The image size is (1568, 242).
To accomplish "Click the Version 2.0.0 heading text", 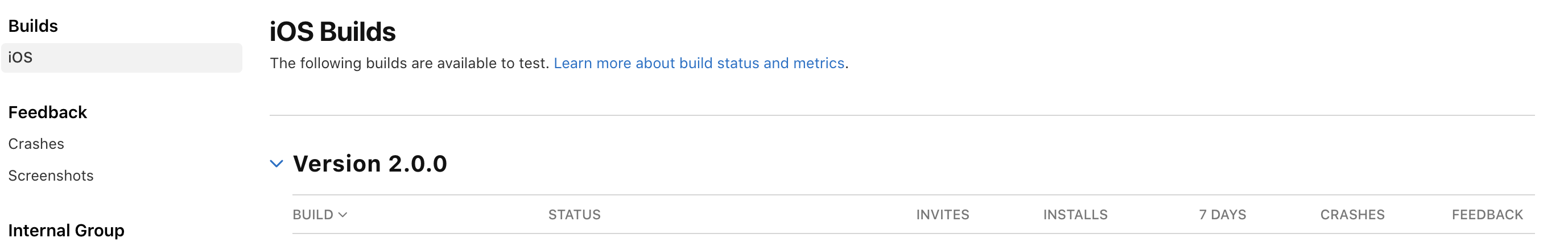I will 369,164.
